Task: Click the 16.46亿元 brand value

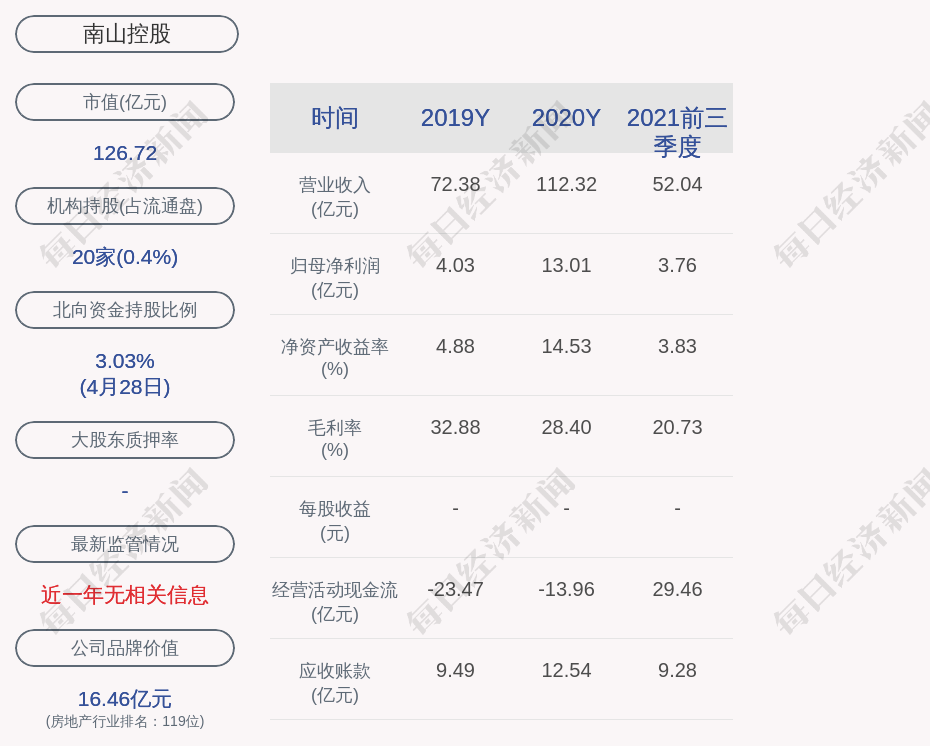Action: (125, 699)
